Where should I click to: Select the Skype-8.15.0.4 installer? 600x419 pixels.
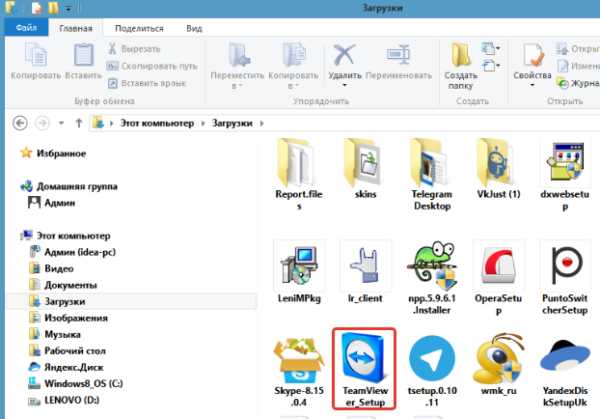[x=299, y=370]
